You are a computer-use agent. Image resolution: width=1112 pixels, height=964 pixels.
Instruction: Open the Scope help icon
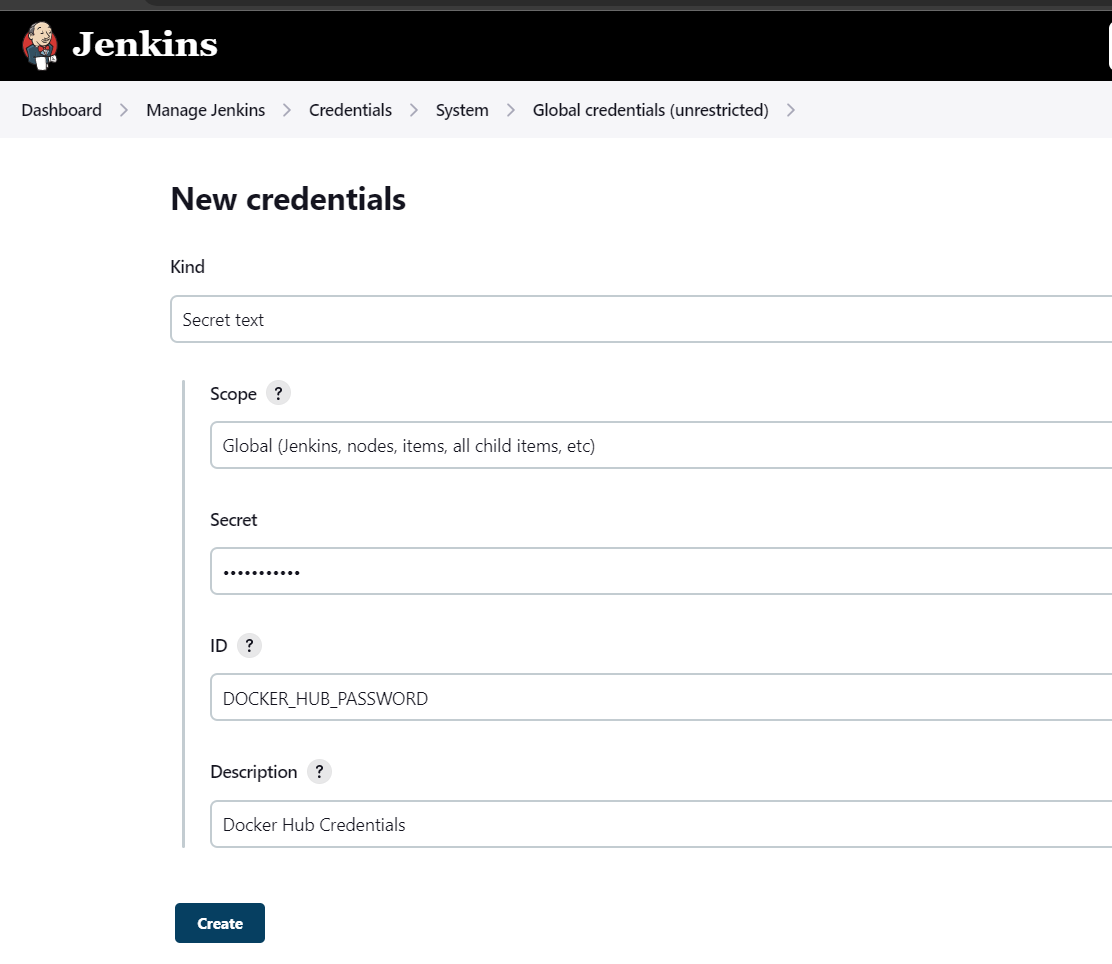point(279,393)
